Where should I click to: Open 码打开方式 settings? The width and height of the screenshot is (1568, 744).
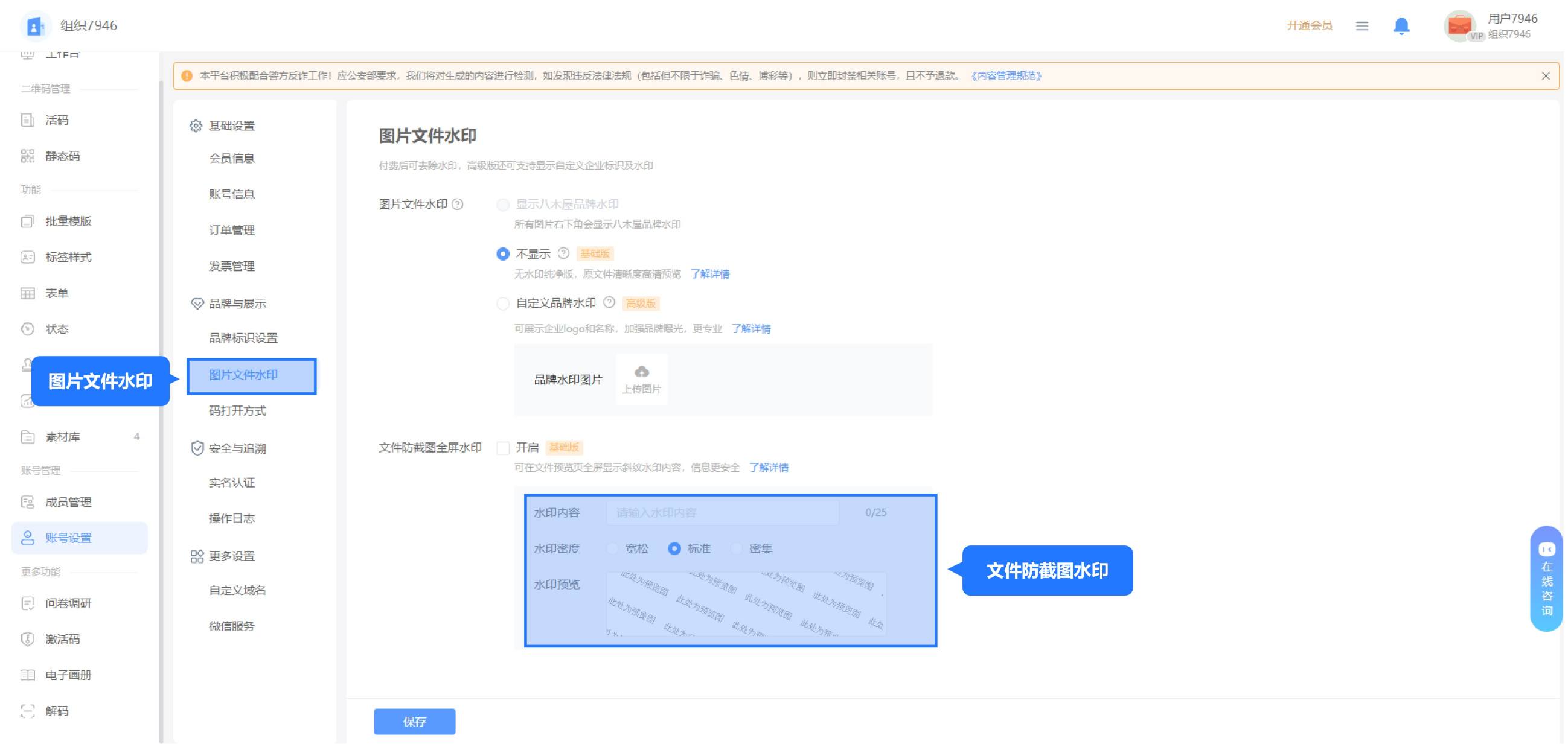tap(237, 411)
